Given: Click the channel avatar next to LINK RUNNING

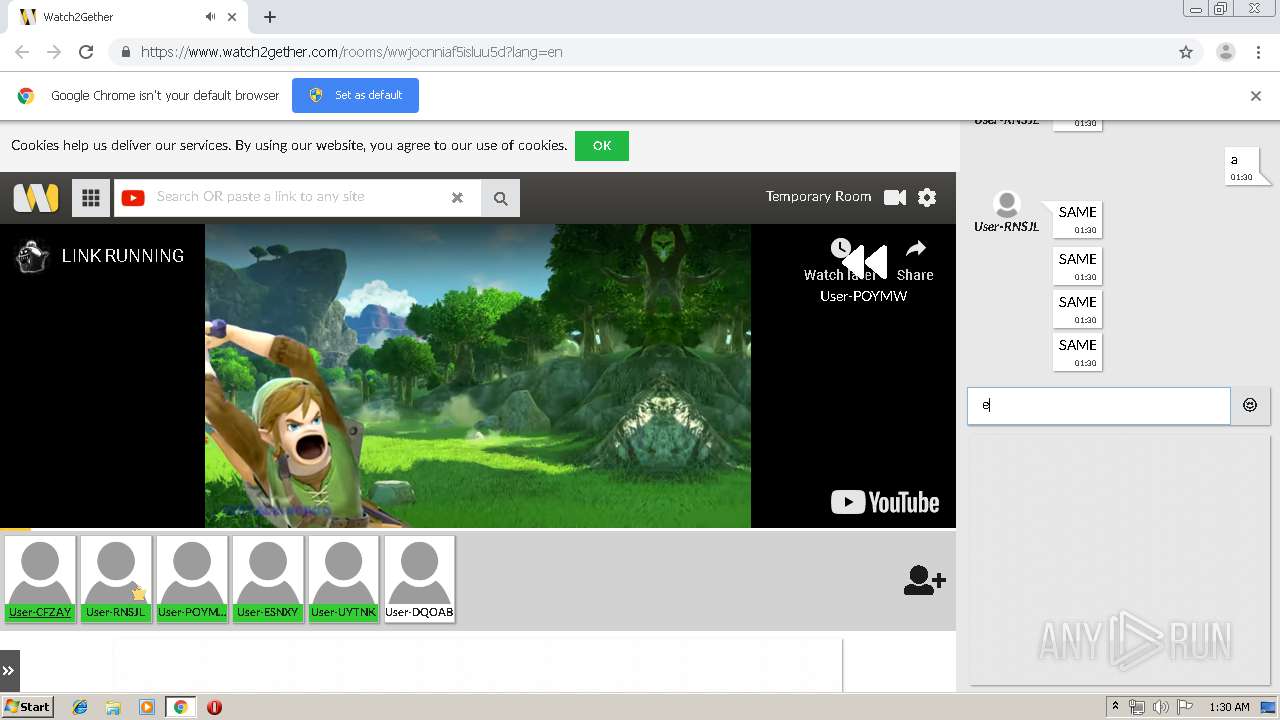Looking at the screenshot, I should point(33,256).
